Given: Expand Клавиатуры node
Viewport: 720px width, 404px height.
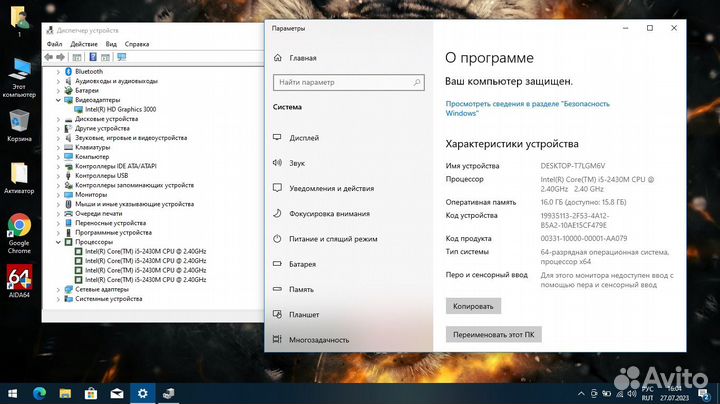Looking at the screenshot, I should pos(58,147).
